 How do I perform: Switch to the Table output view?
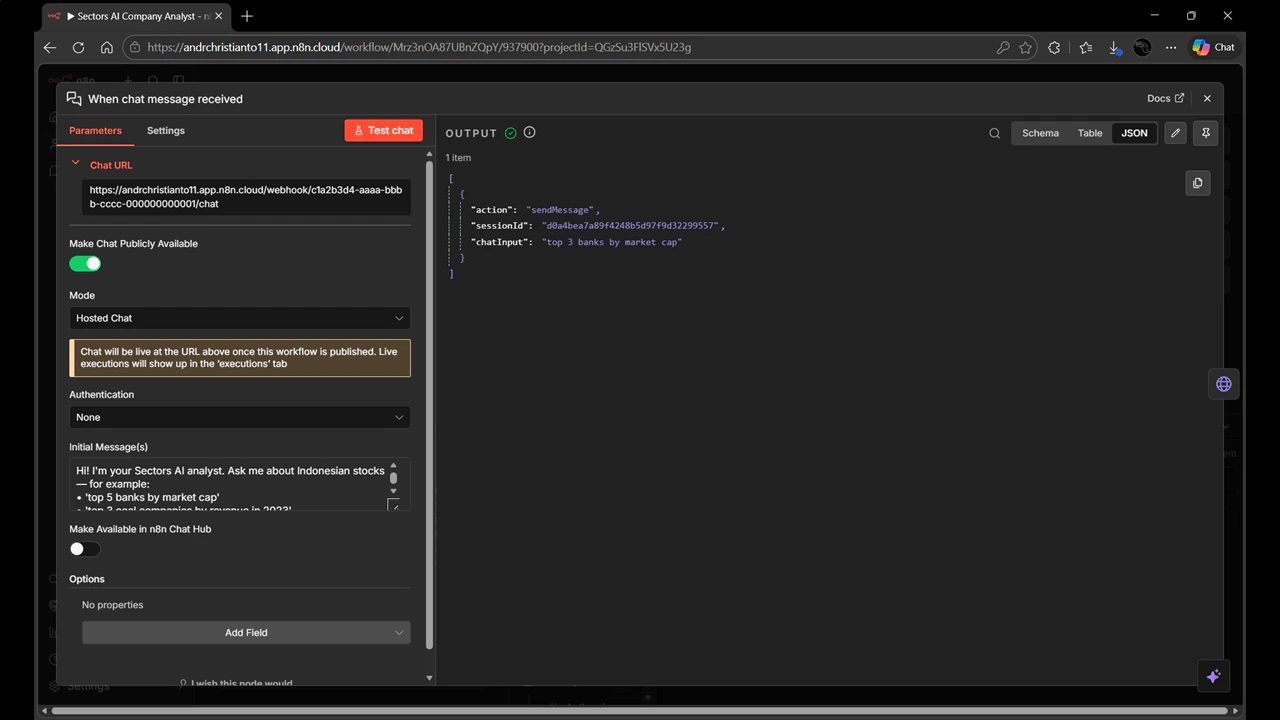click(1089, 132)
